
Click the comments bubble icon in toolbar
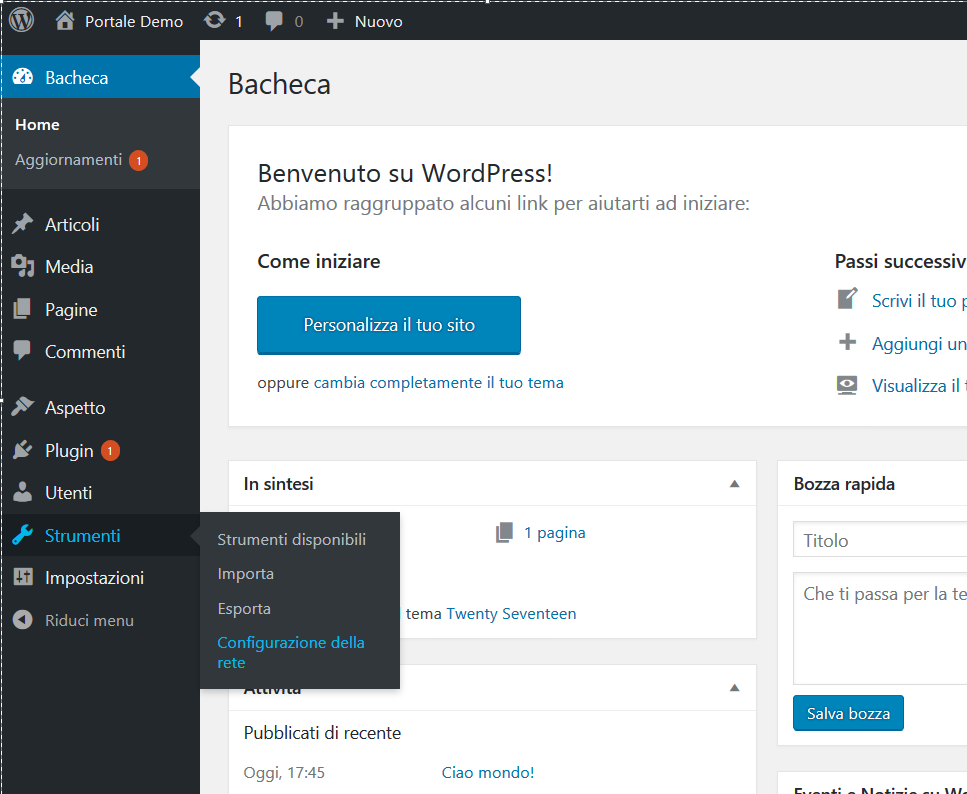click(274, 21)
